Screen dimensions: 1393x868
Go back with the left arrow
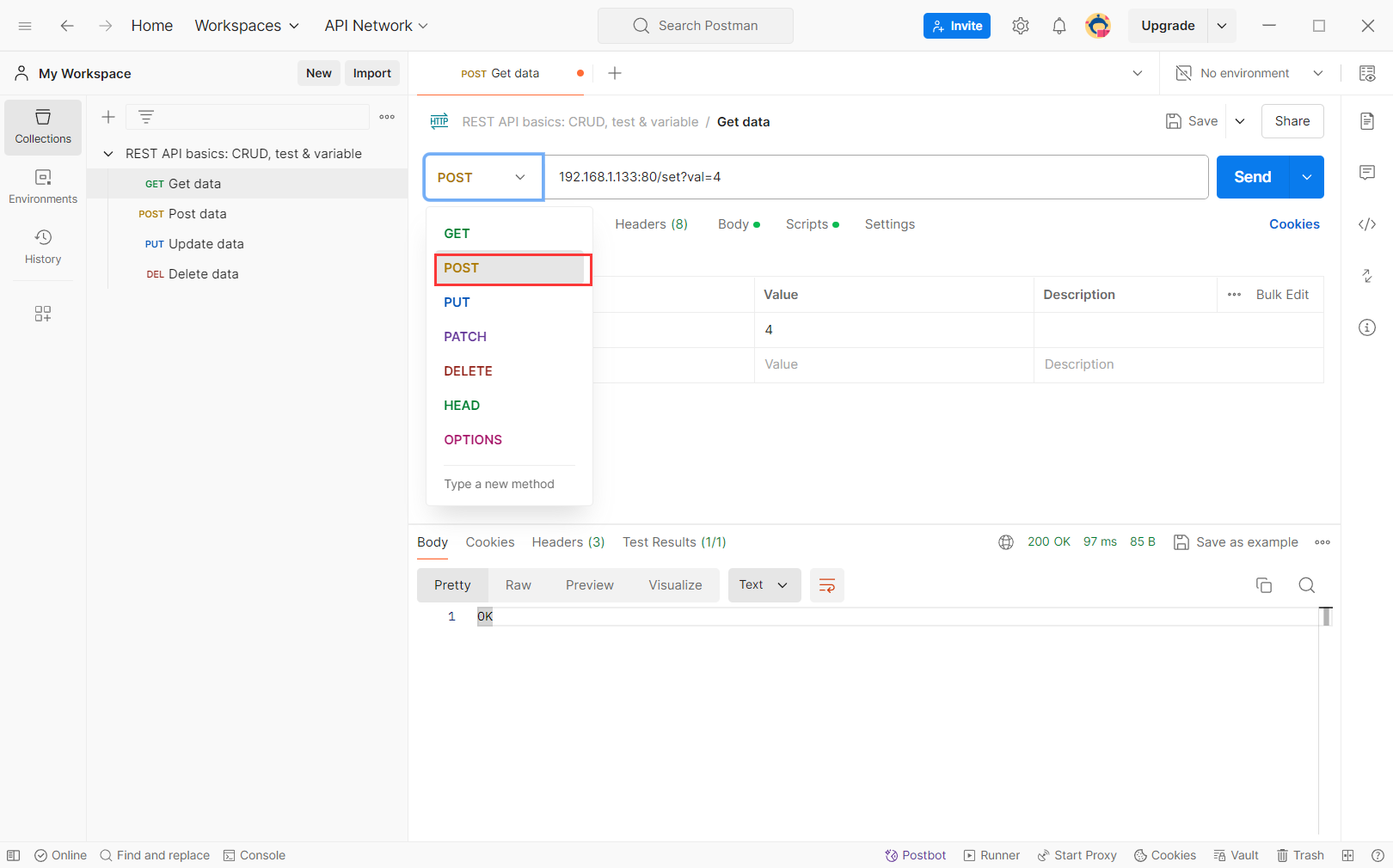[67, 26]
